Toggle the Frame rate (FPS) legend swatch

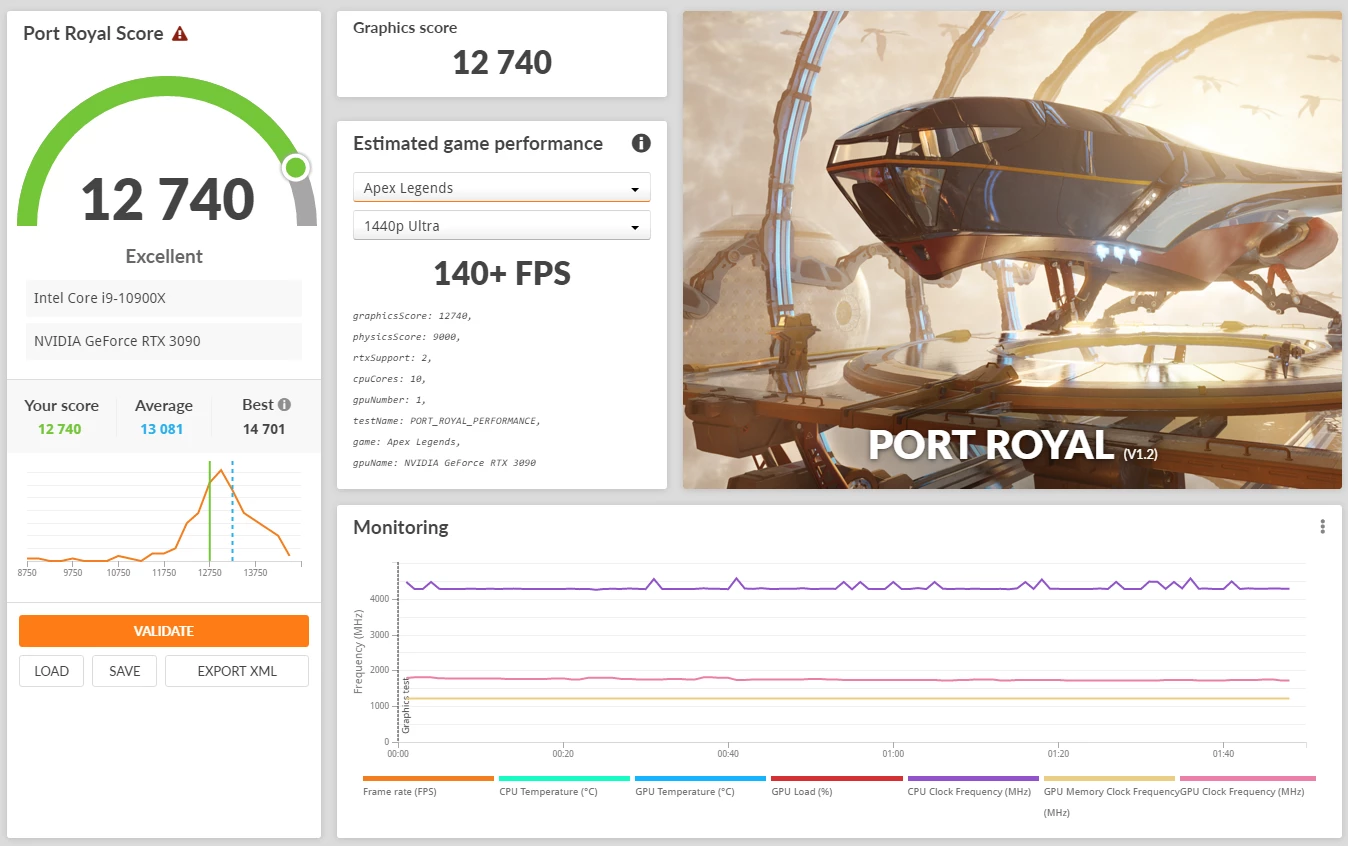click(428, 778)
